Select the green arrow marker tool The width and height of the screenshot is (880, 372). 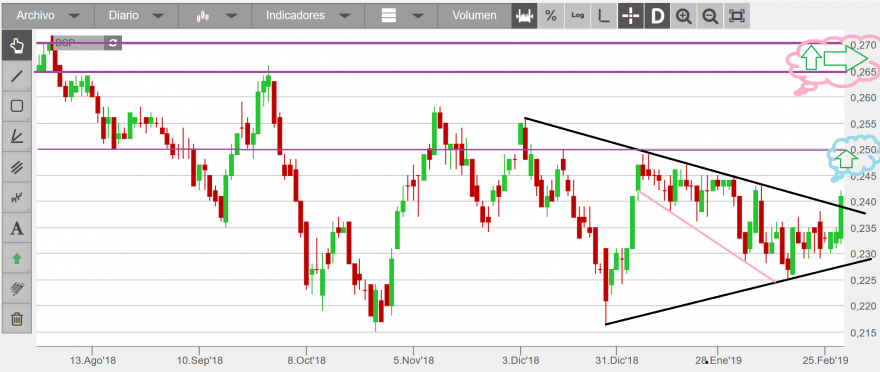(x=17, y=259)
